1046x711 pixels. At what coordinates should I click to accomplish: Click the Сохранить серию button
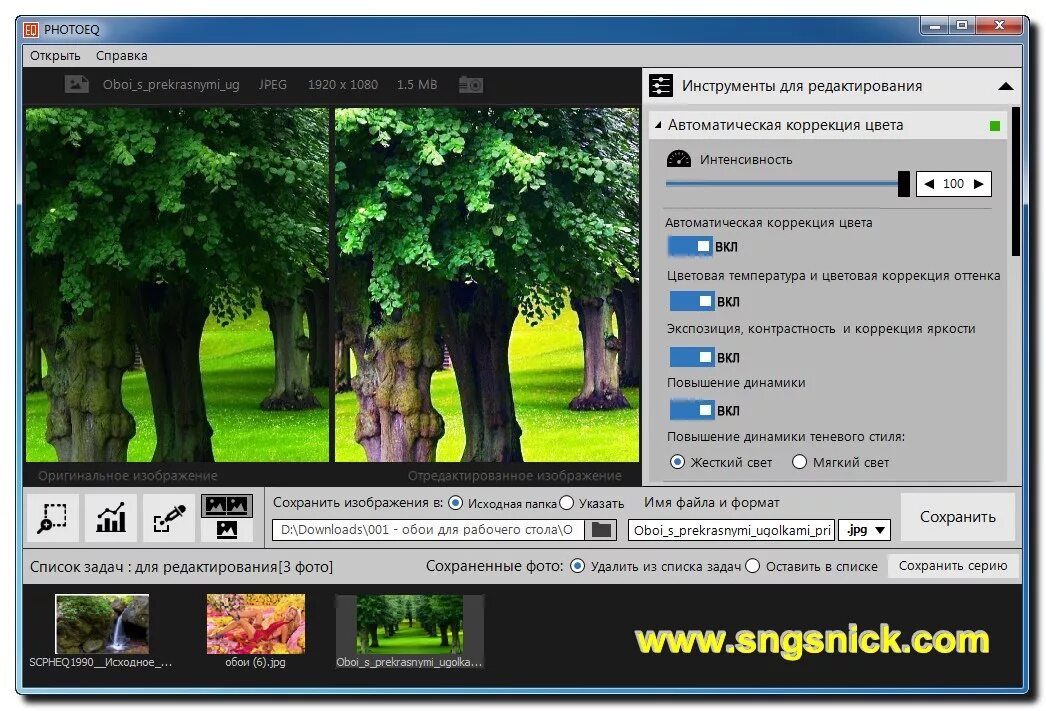(953, 566)
